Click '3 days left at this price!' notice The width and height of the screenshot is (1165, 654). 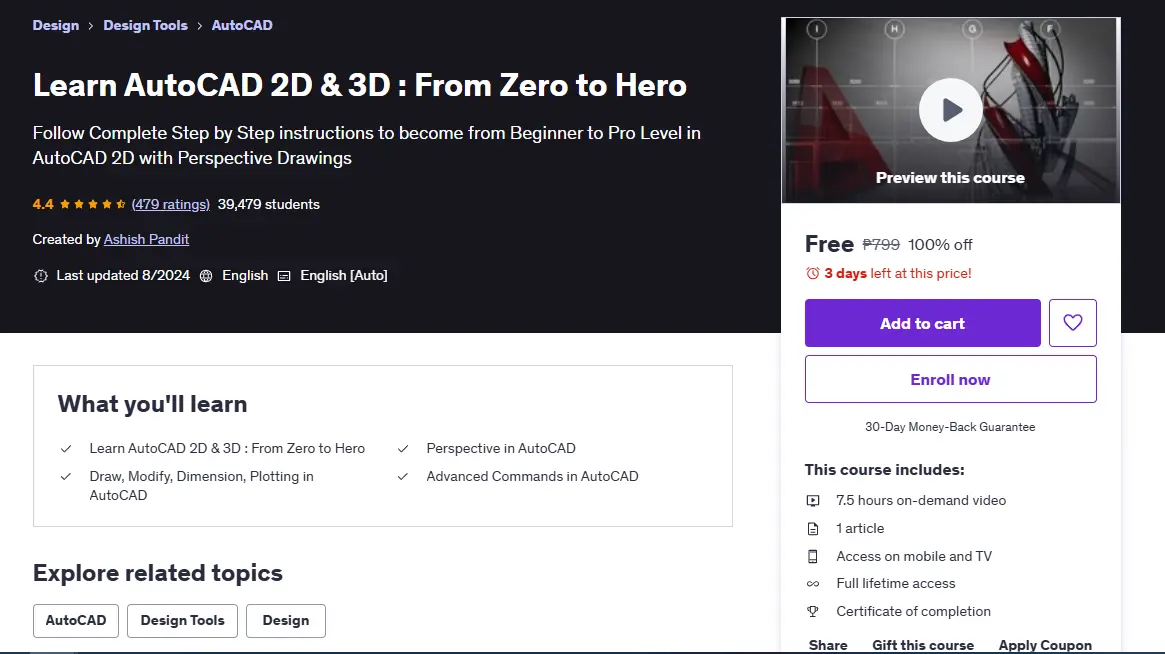click(898, 273)
